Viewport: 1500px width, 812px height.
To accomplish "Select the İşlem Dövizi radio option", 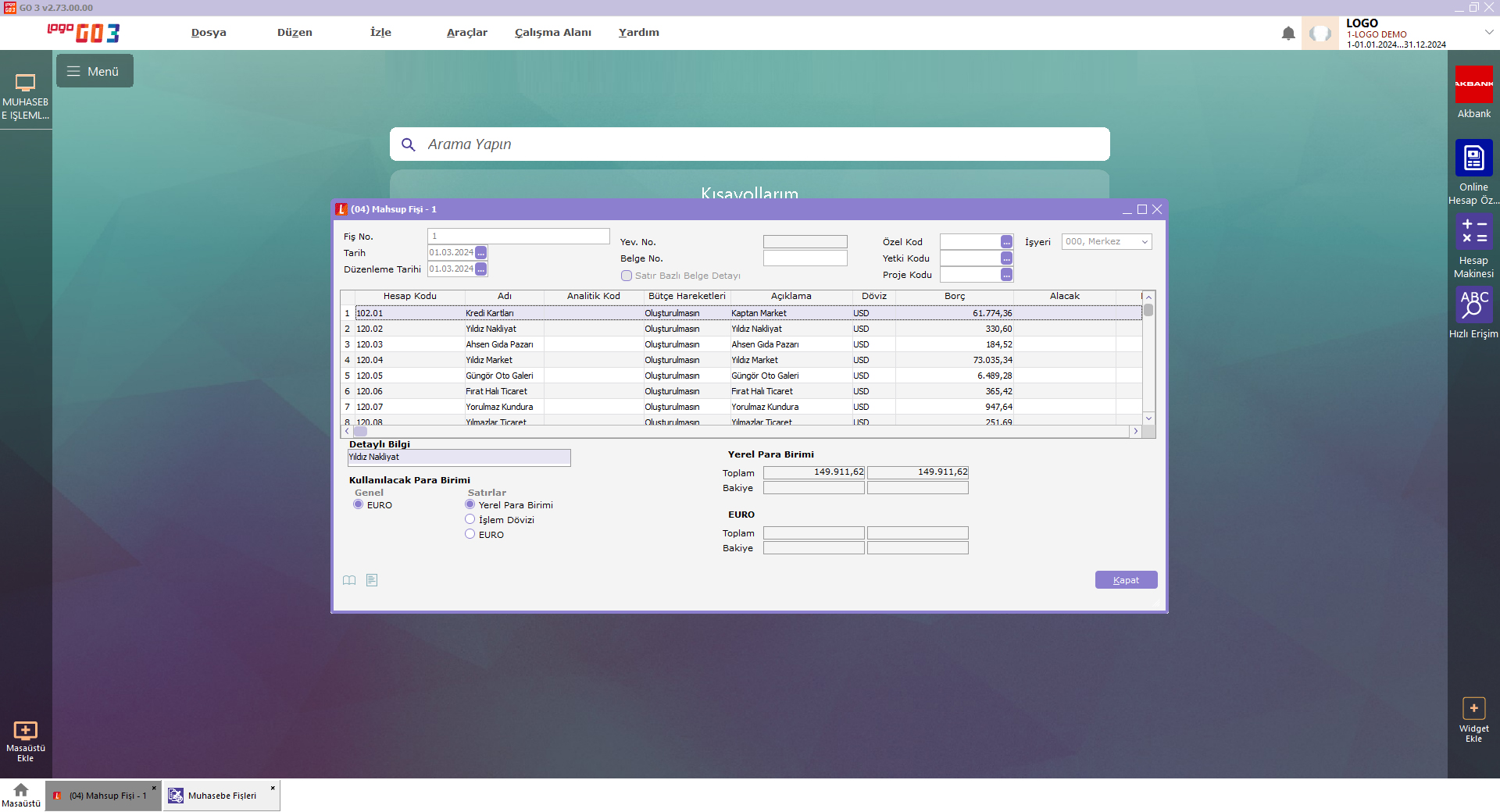I will (470, 519).
